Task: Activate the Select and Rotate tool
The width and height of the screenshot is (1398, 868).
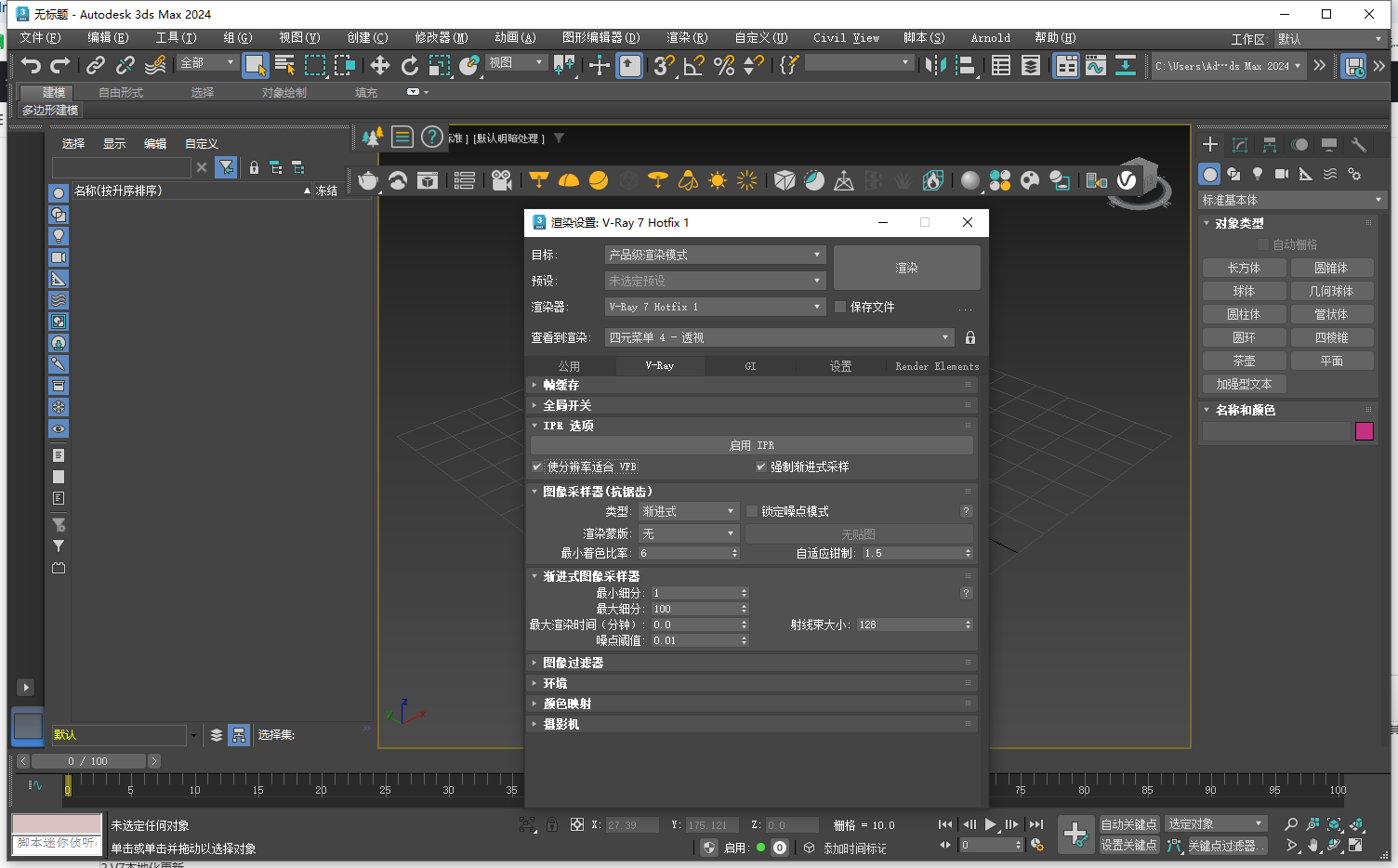Action: (x=409, y=65)
